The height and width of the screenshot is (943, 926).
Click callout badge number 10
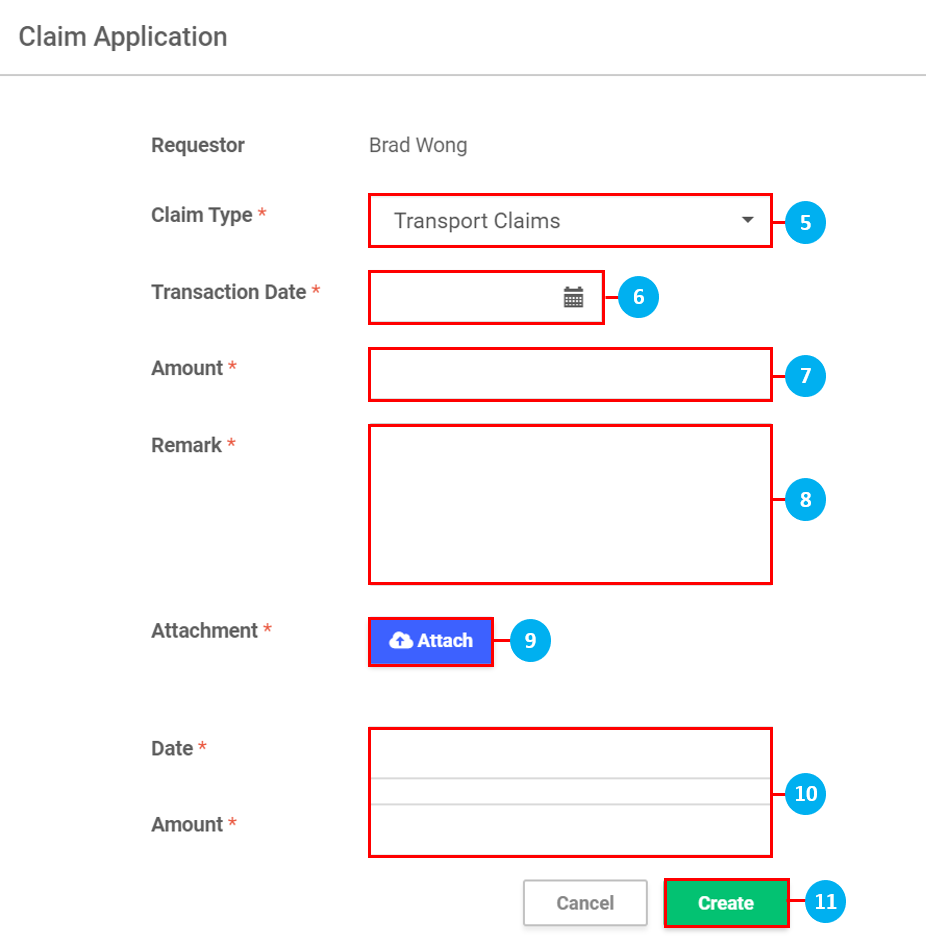(x=805, y=794)
